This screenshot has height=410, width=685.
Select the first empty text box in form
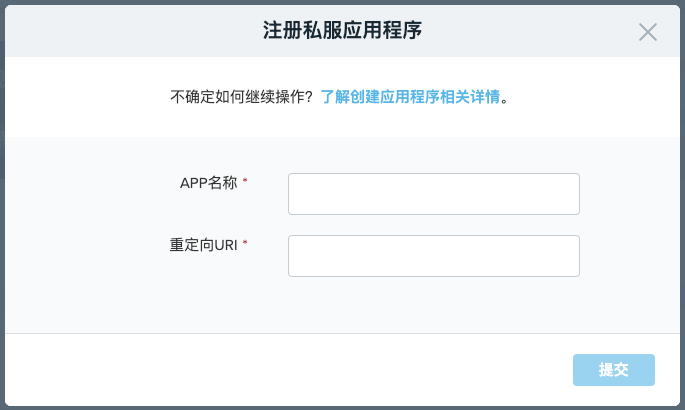433,194
